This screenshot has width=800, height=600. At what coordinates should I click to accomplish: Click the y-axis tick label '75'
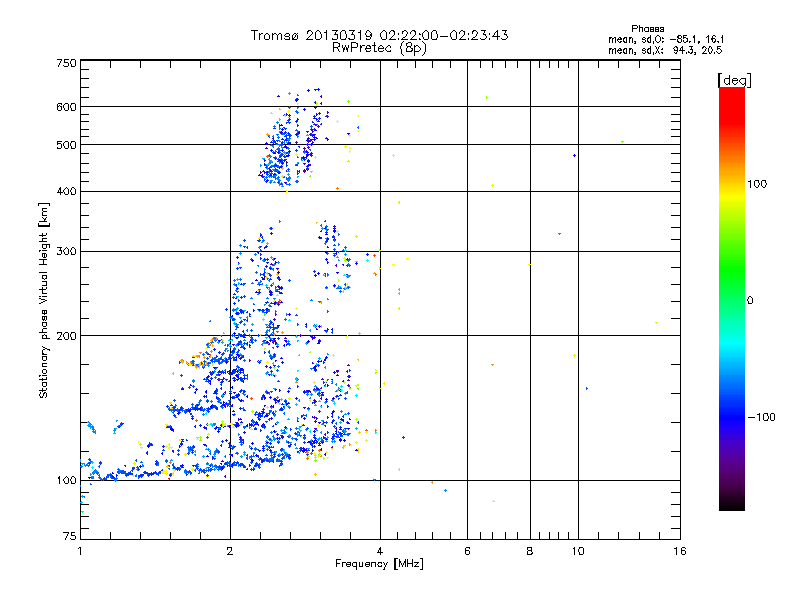[70, 536]
